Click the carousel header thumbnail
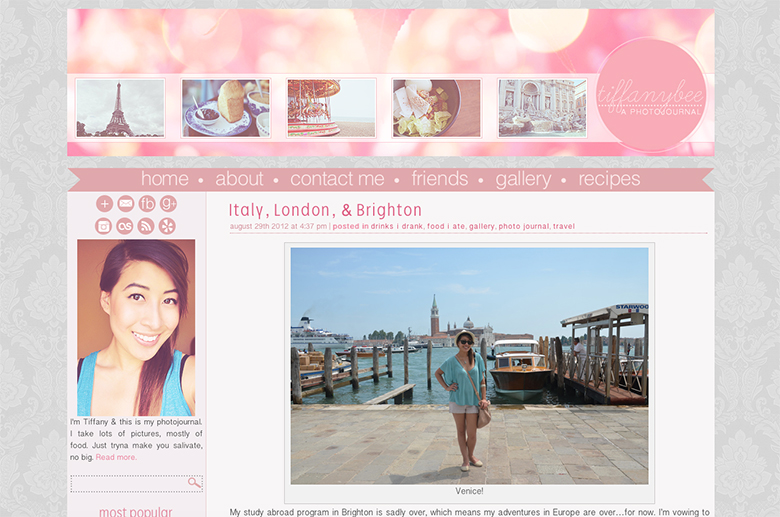780x517 pixels. pyautogui.click(x=331, y=108)
